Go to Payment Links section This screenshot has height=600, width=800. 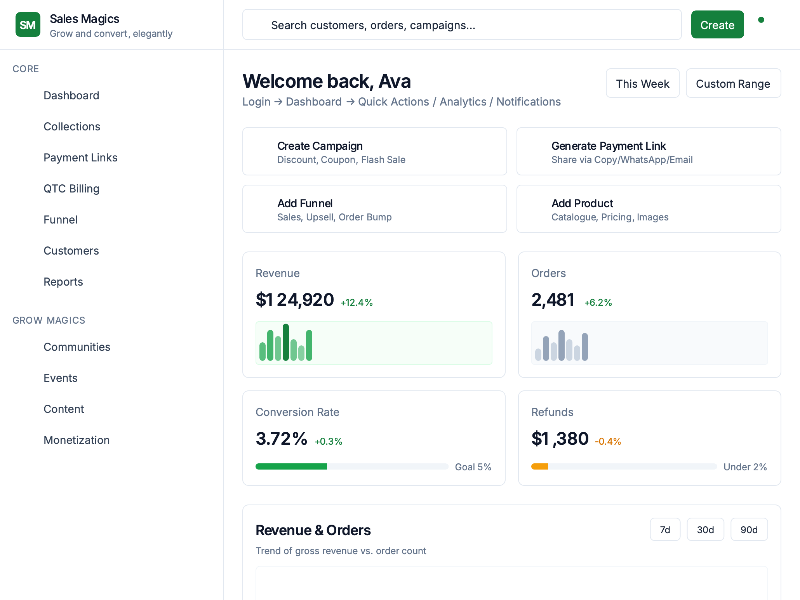pos(80,157)
